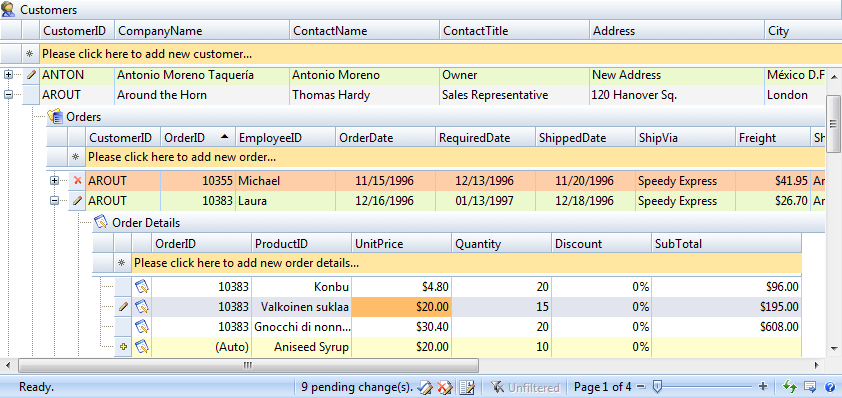842x398 pixels.
Task: Select the $608.00 SubTotal cell
Action: 726,327
